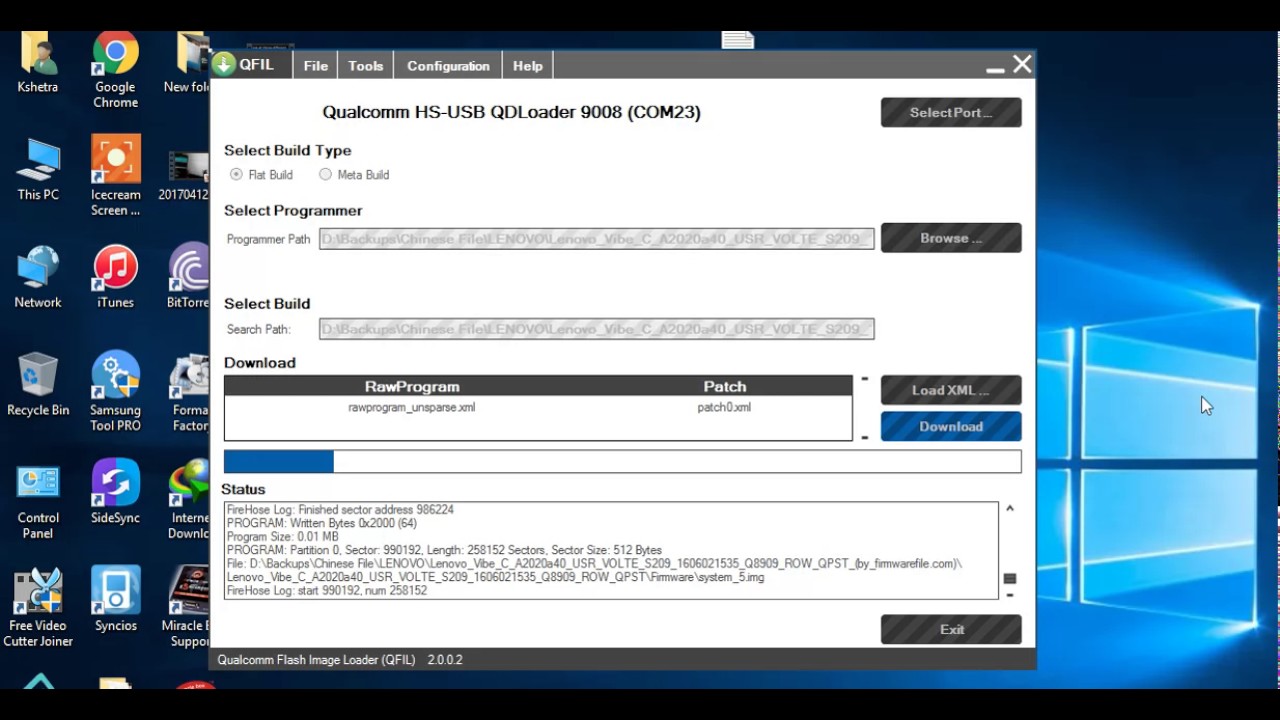Click the minus button below Download
The width and height of the screenshot is (1280, 720).
865,437
